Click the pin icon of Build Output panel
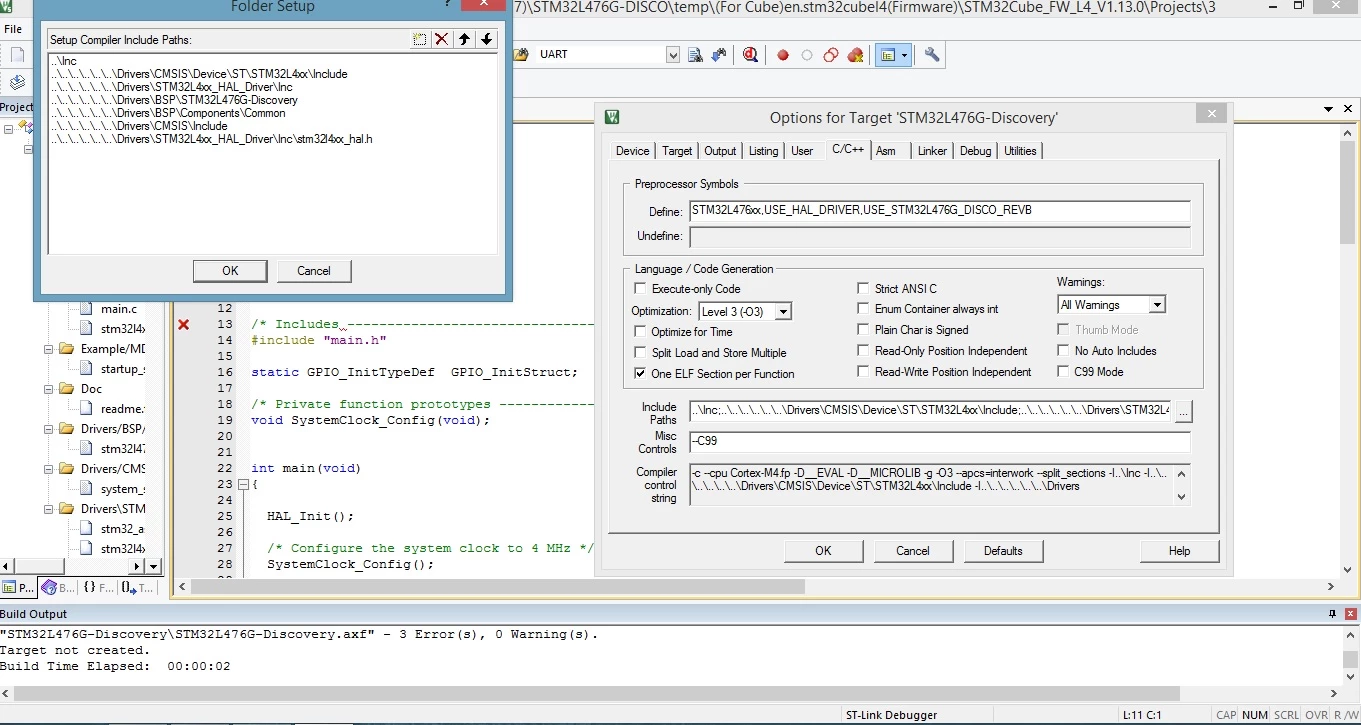 click(1332, 614)
